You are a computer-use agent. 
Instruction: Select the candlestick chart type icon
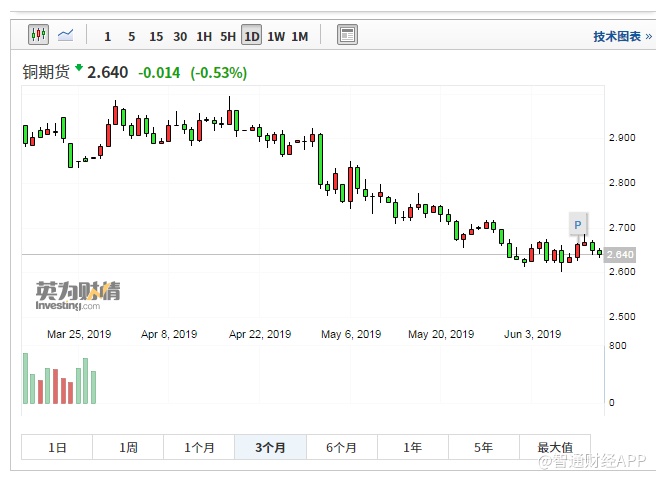pyautogui.click(x=38, y=35)
